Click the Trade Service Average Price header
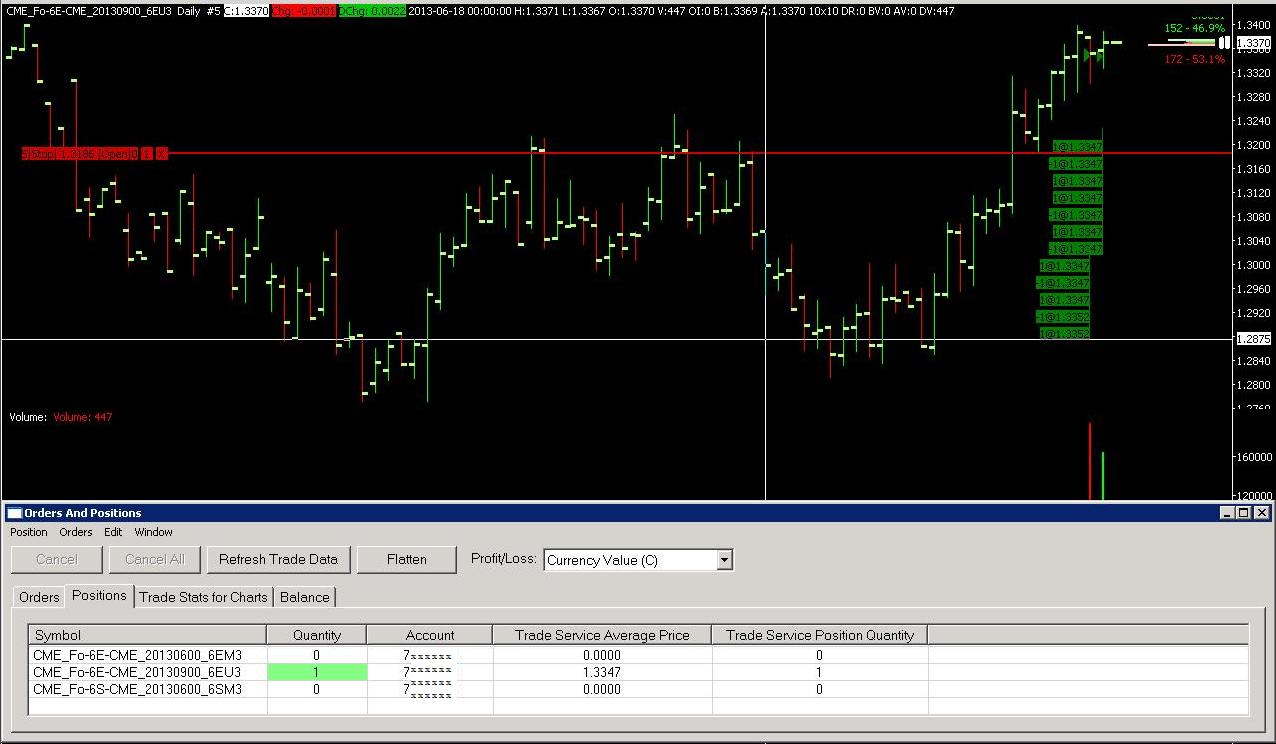Screen dimensions: 1276x744 point(602,635)
